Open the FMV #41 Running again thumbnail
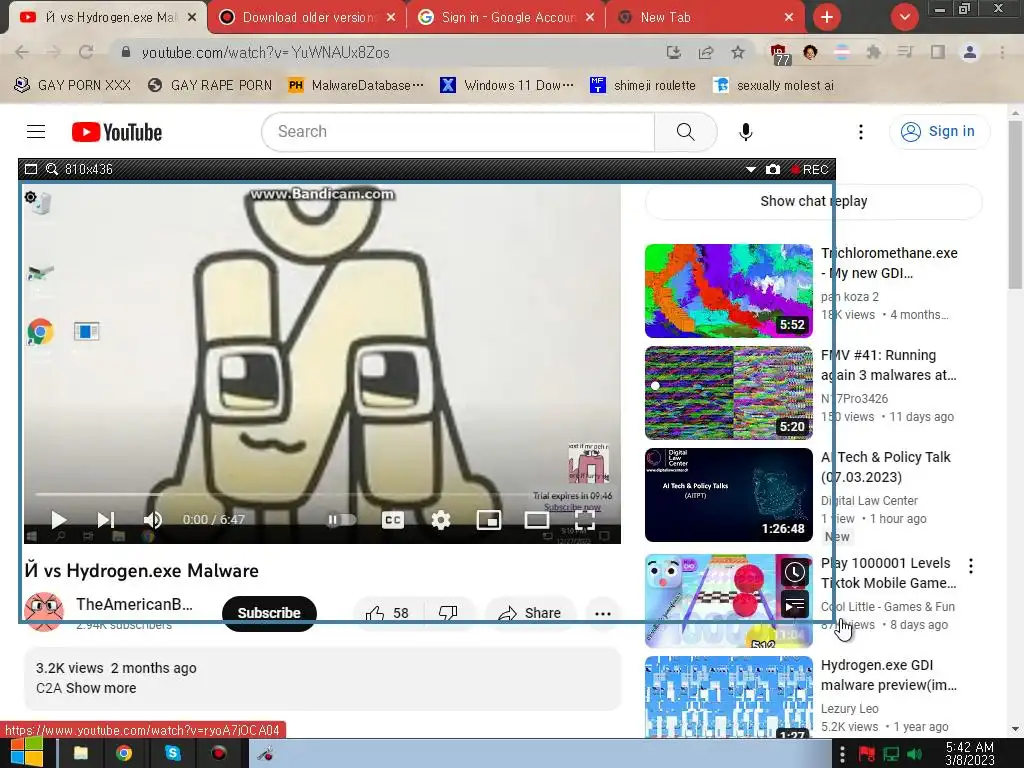The width and height of the screenshot is (1024, 768). 729,392
